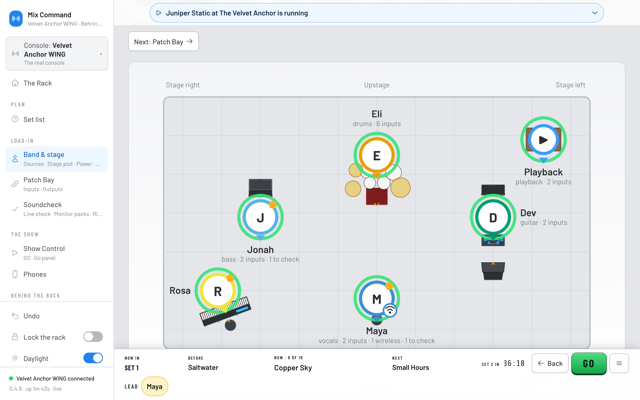Image resolution: width=640 pixels, height=400 pixels.
Task: Toggle the Daylight switch off
Action: pos(93,358)
